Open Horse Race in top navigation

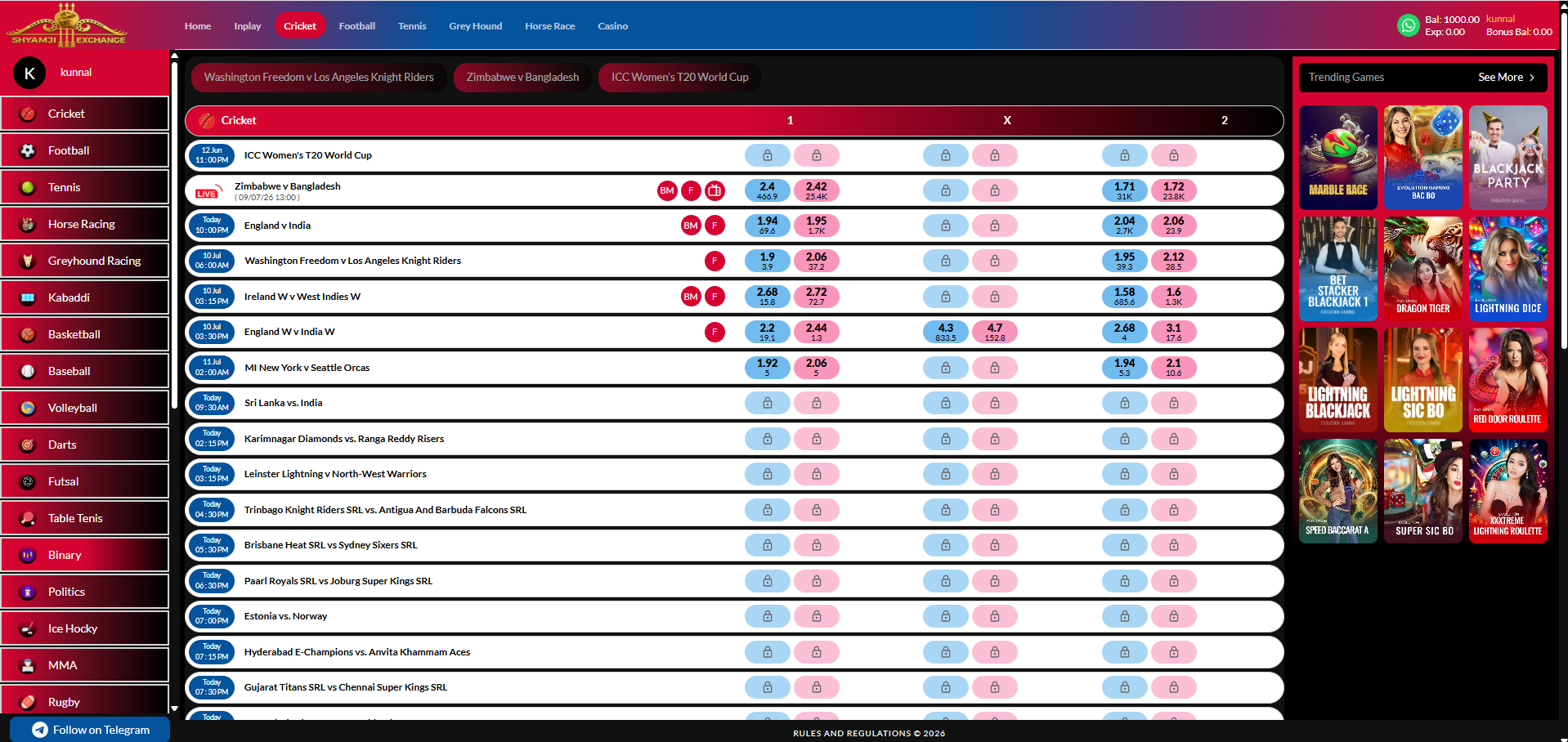point(550,26)
